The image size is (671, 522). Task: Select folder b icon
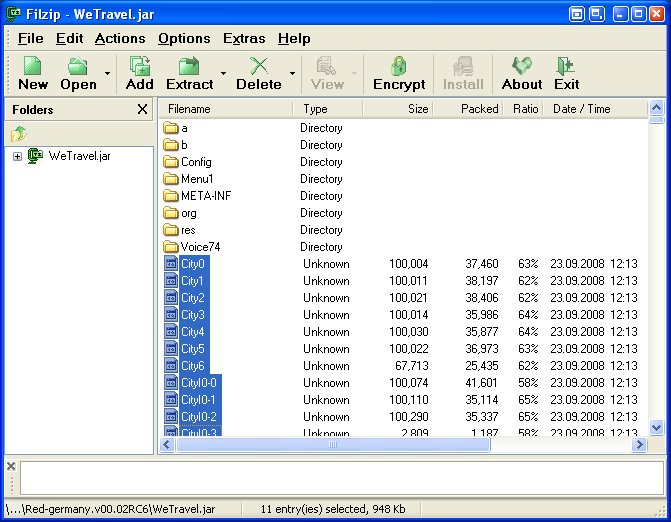171,145
